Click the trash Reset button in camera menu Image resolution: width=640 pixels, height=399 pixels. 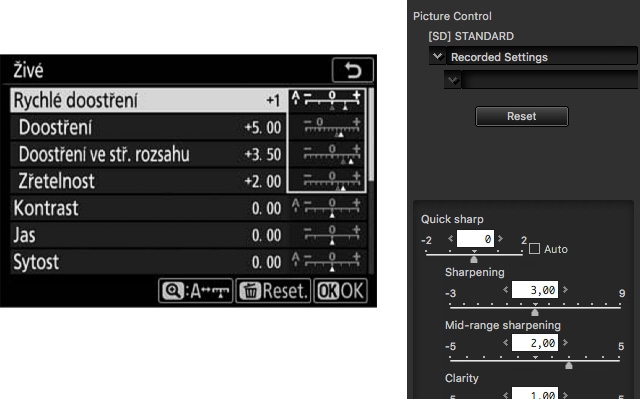click(x=273, y=291)
